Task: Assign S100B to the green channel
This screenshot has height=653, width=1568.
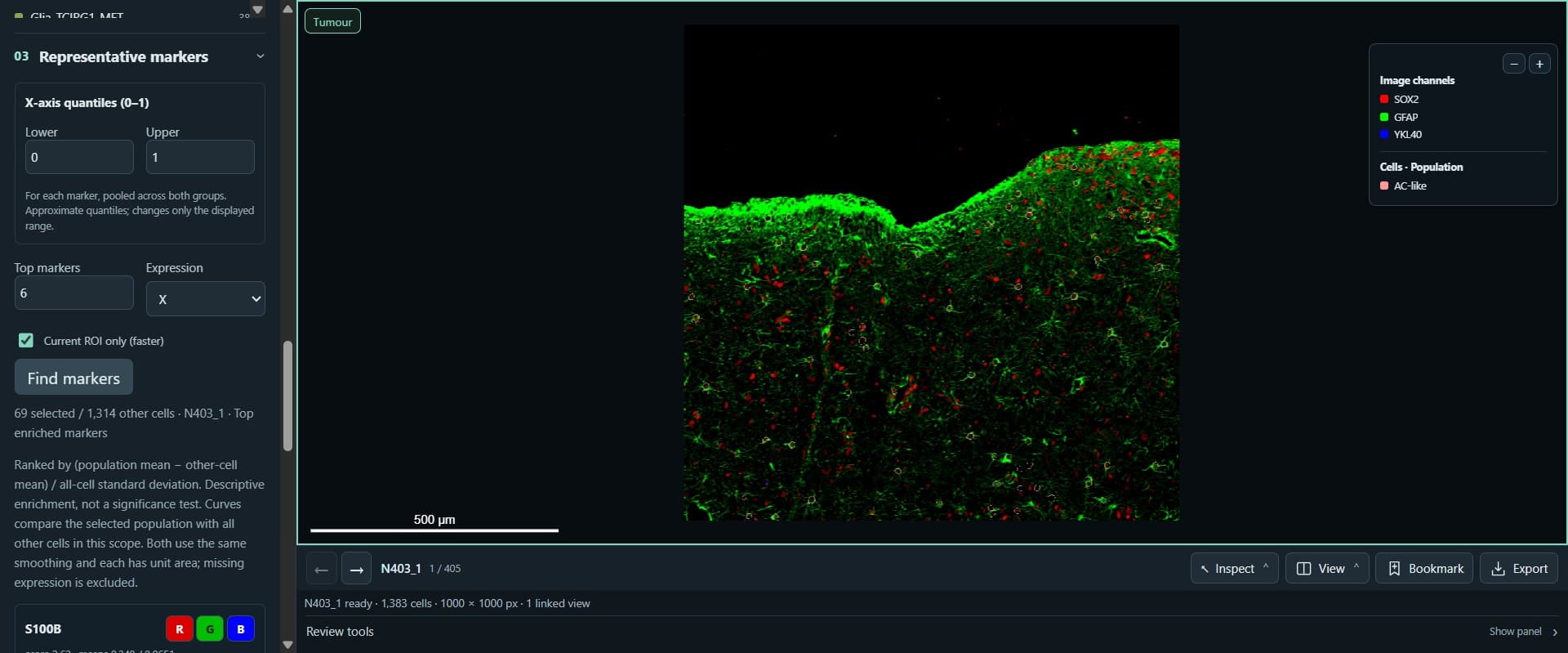Action: tap(210, 628)
